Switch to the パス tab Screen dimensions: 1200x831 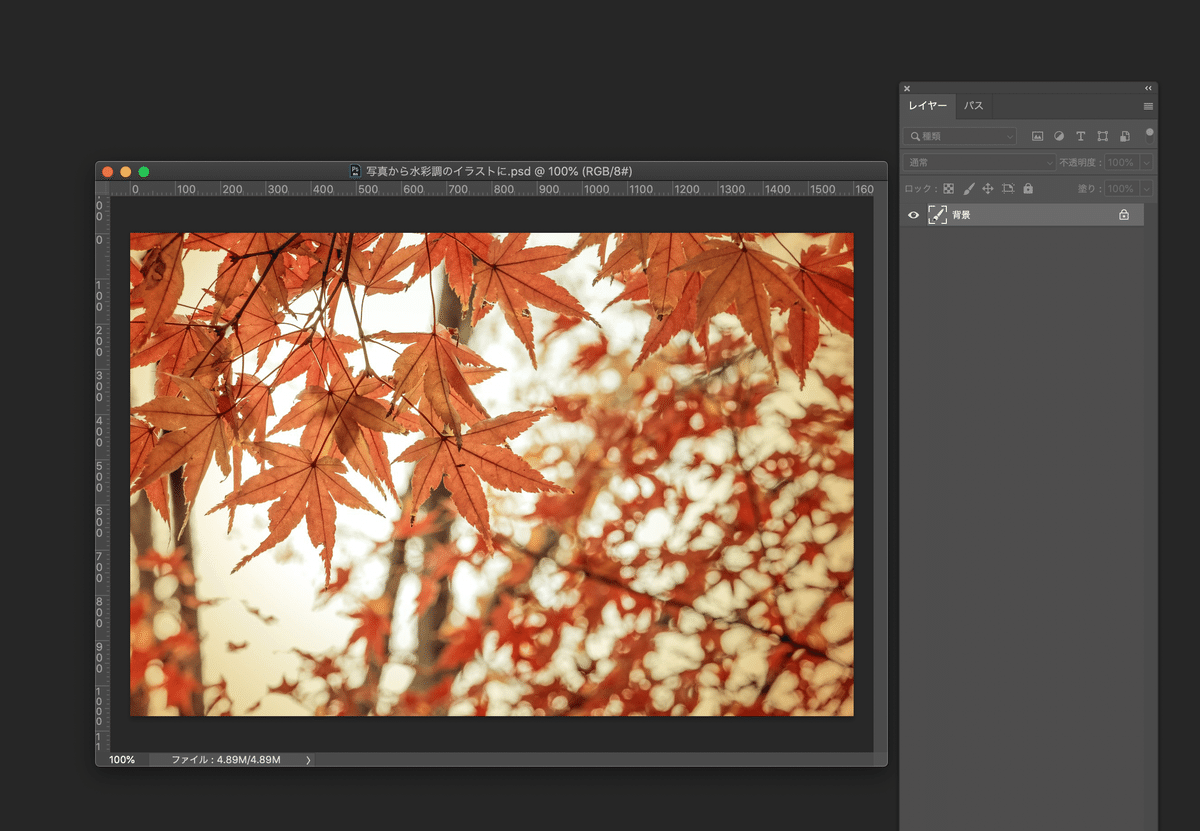(x=973, y=106)
